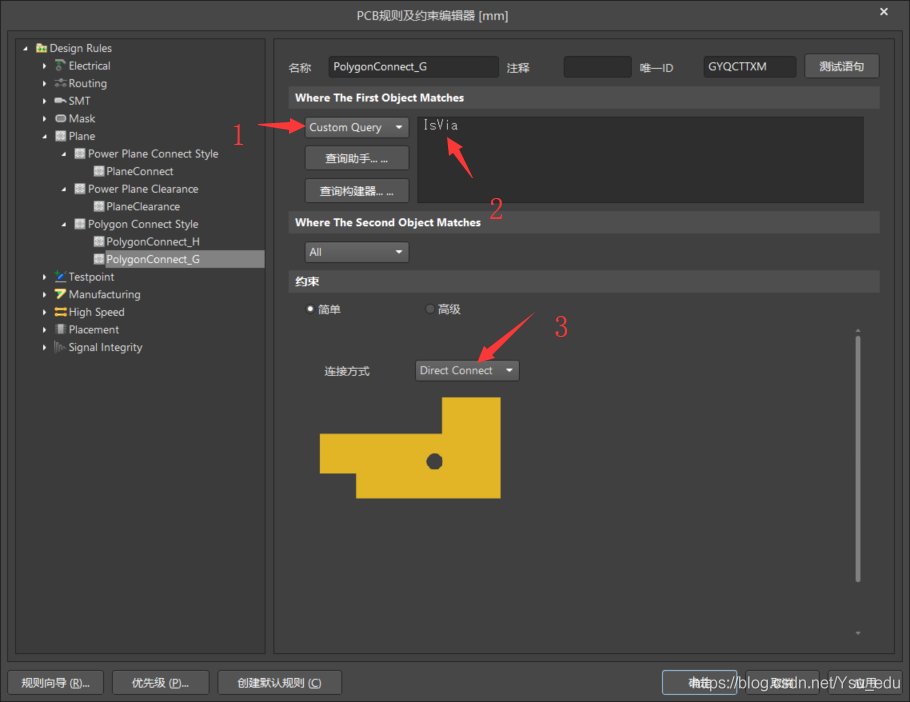910x702 pixels.
Task: Click the yellow polygon connect preview
Action: 410,447
